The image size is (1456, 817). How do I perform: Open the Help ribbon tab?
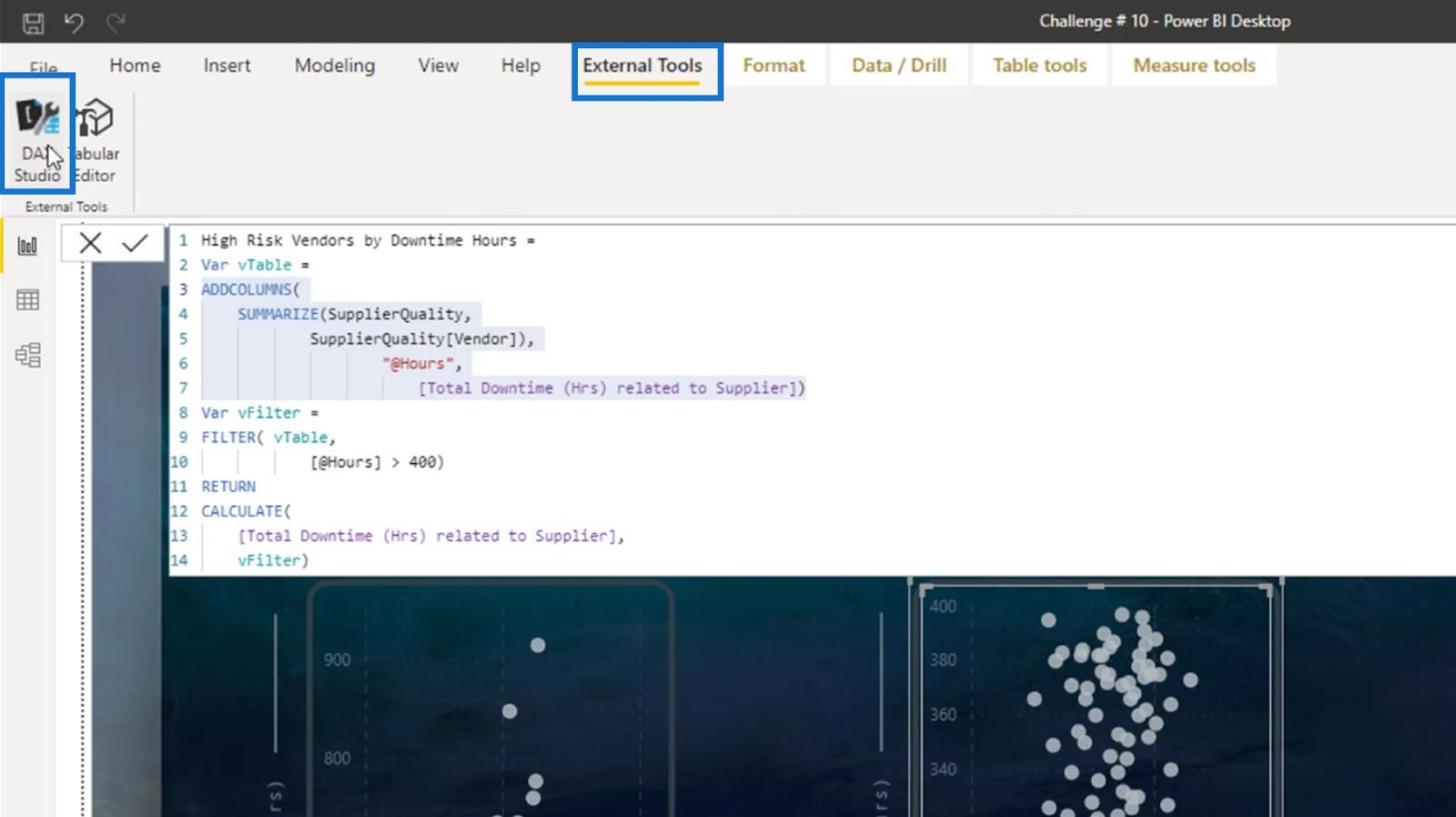[x=521, y=66]
